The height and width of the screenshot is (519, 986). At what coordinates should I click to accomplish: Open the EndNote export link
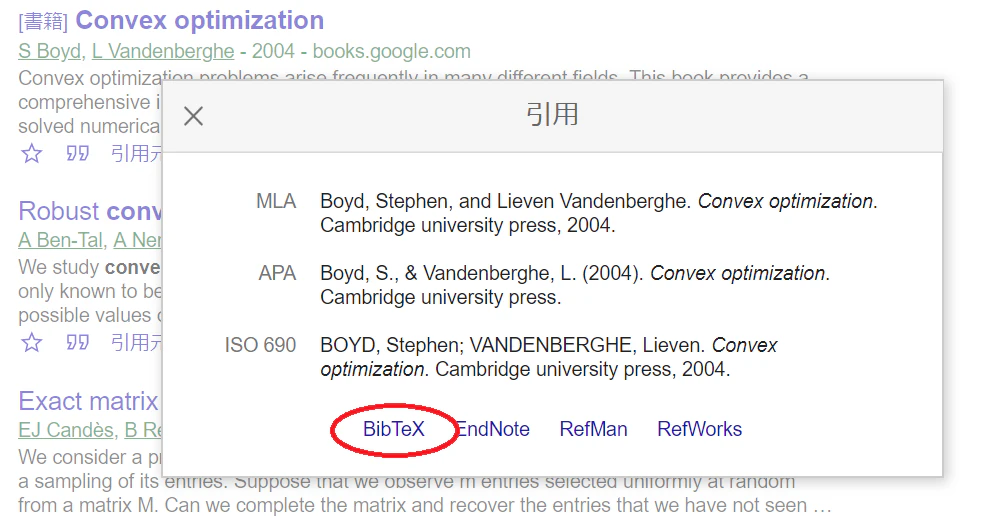tap(492, 429)
